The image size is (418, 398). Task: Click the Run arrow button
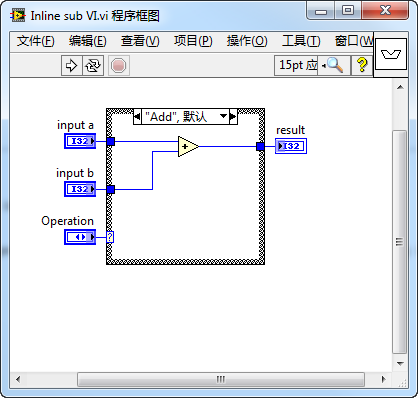pos(71,65)
